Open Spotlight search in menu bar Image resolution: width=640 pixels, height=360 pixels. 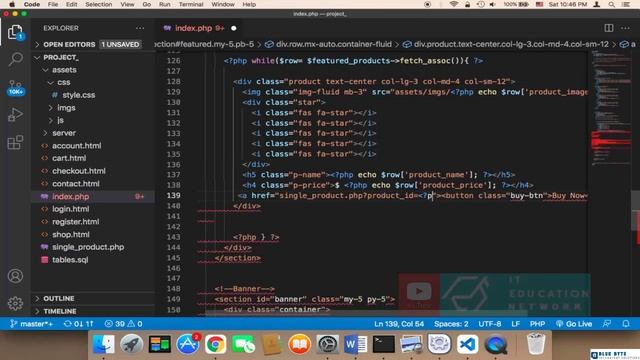611,4
